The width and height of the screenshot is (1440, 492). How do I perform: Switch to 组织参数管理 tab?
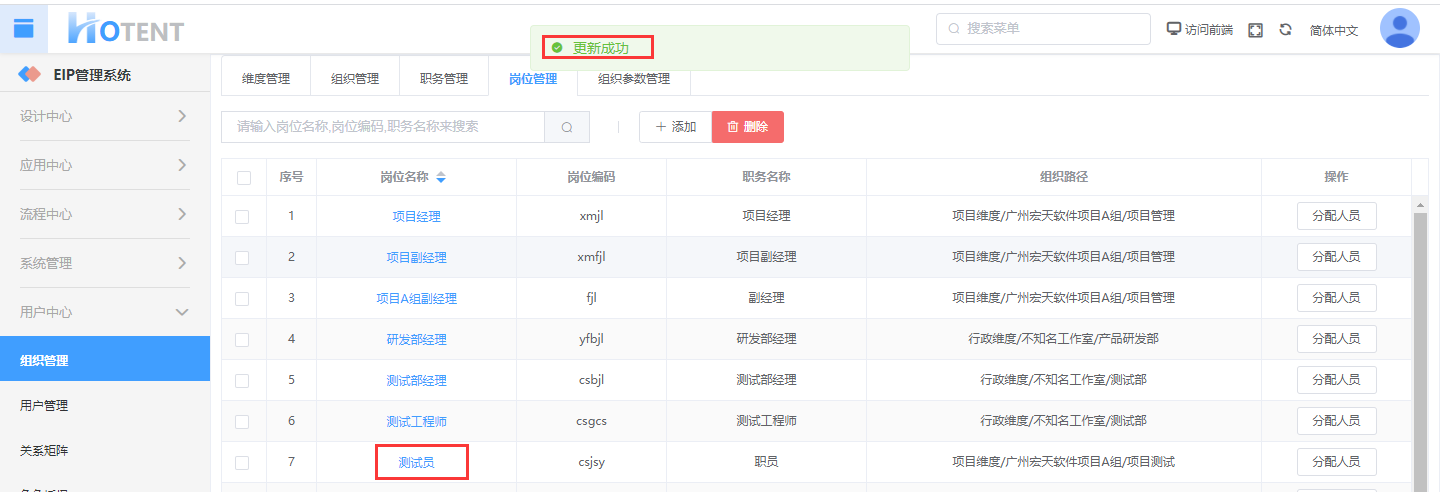pyautogui.click(x=634, y=78)
